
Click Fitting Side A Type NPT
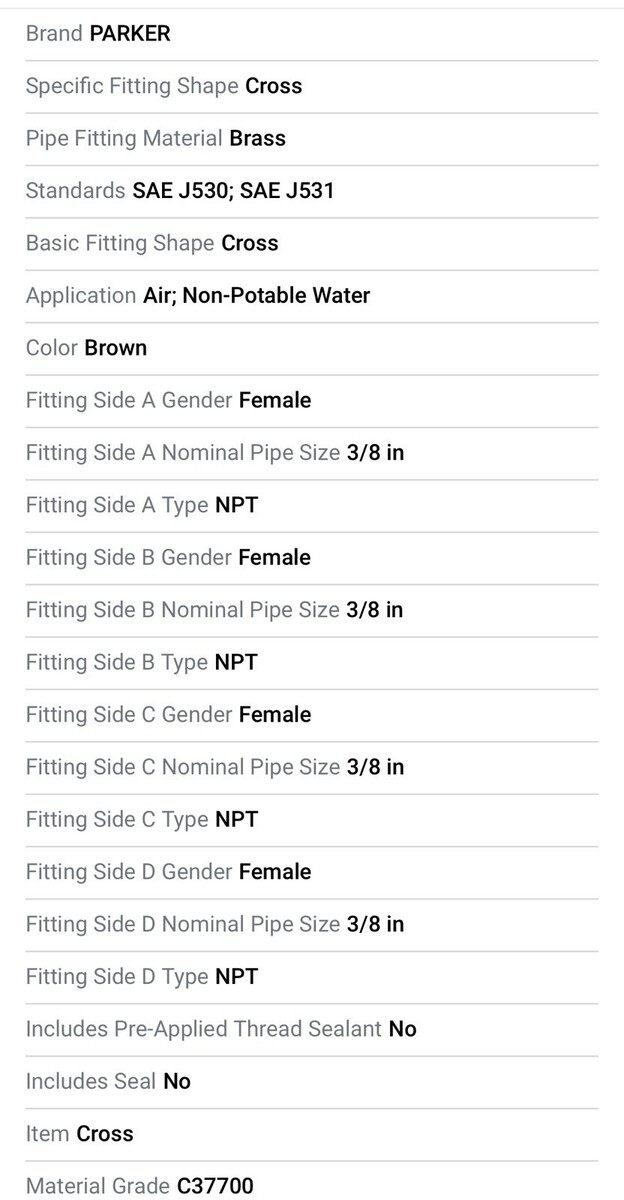point(142,505)
